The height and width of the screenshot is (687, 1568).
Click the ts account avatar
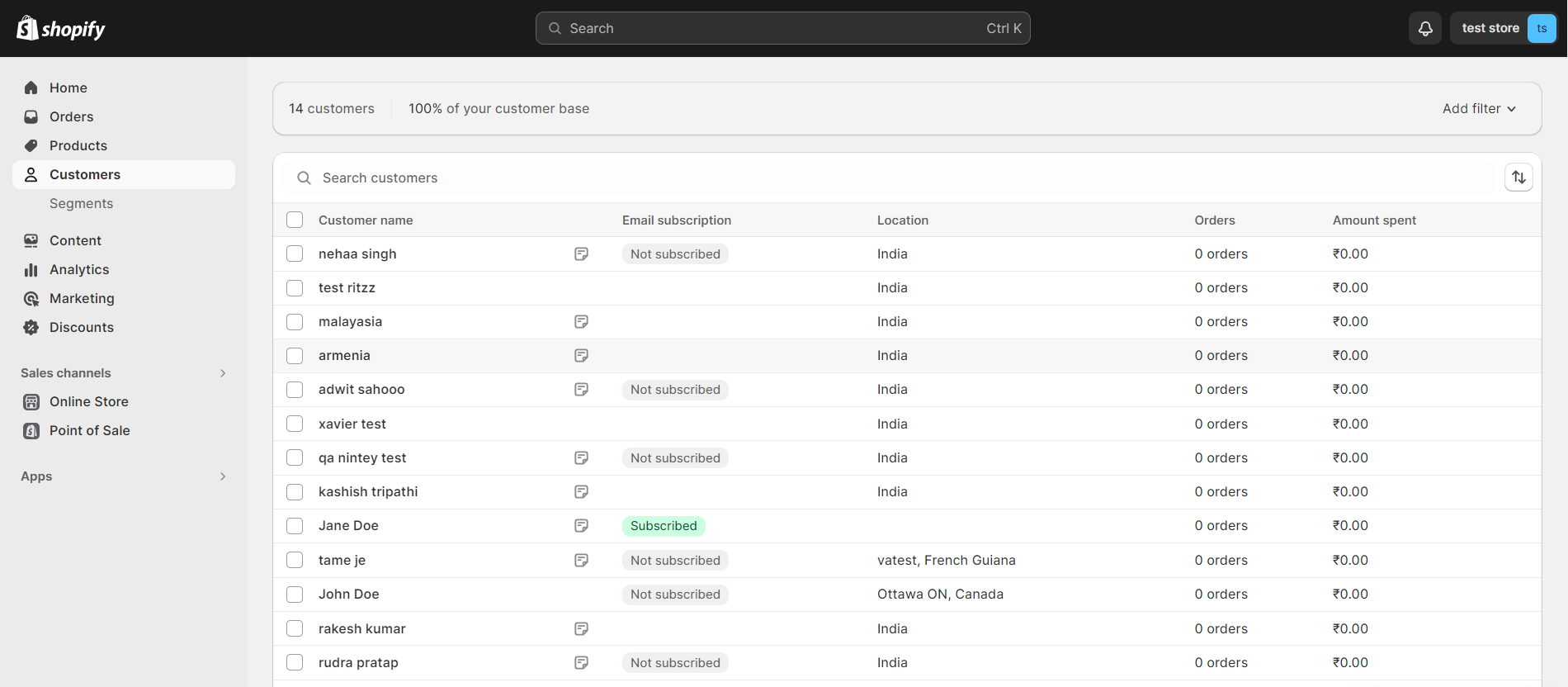point(1542,28)
